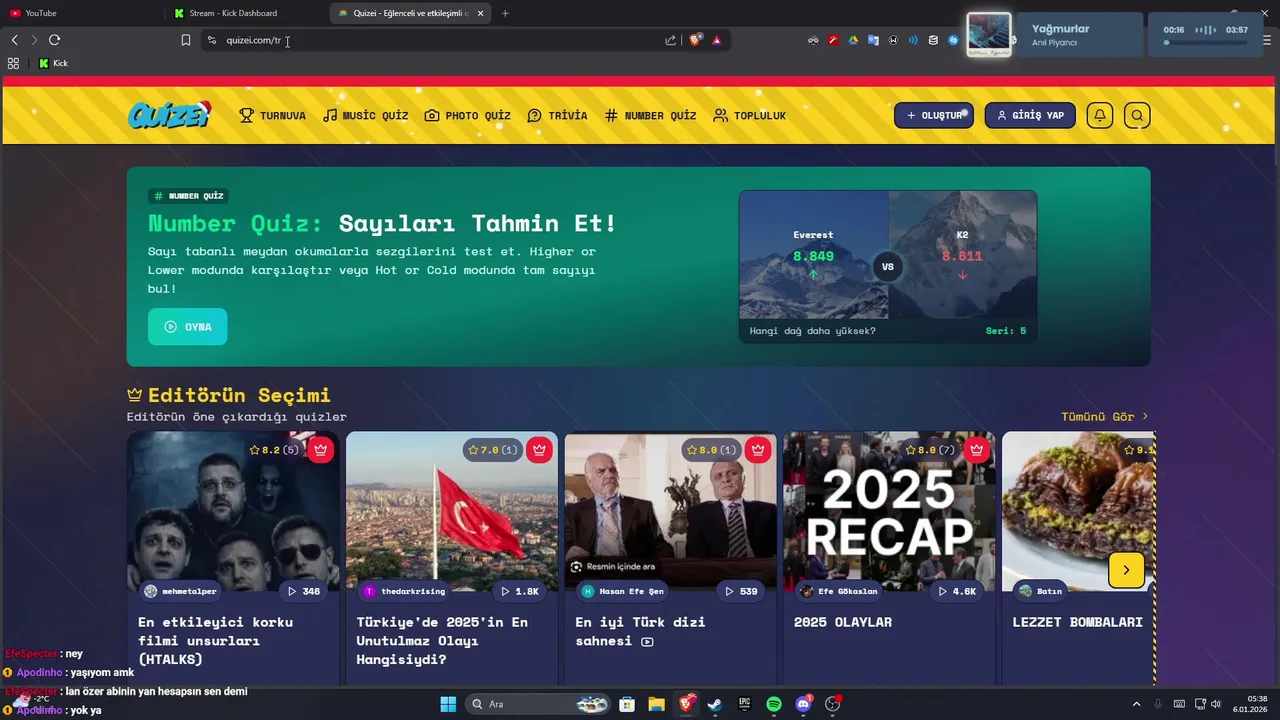The height and width of the screenshot is (720, 1280).
Task: Open the Turnuva menu item
Action: coord(273,115)
